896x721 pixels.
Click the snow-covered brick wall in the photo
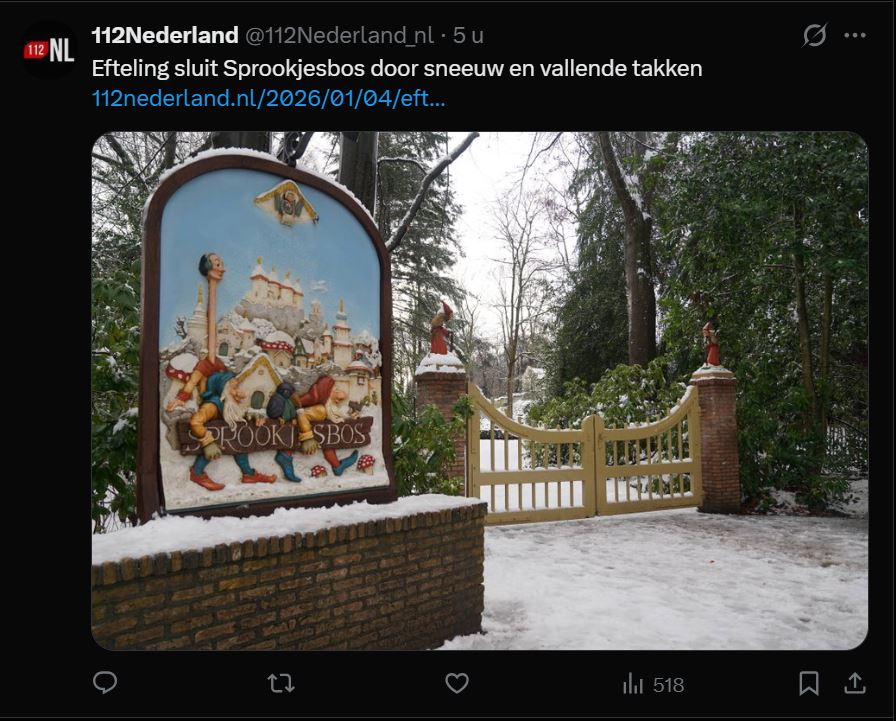(x=289, y=574)
